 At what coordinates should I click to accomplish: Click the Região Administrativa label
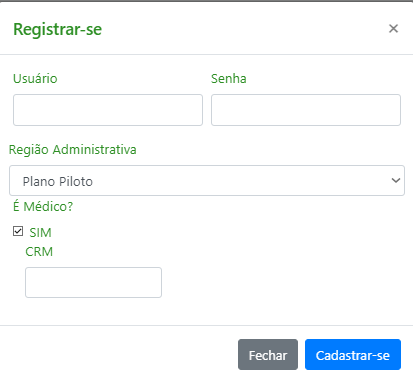click(73, 150)
